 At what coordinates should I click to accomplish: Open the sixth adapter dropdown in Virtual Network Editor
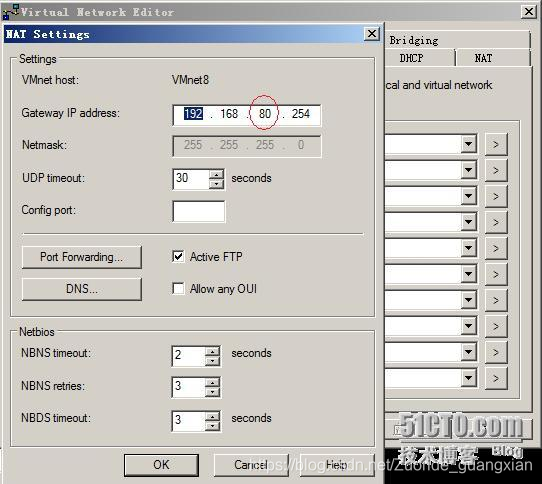coord(468,274)
